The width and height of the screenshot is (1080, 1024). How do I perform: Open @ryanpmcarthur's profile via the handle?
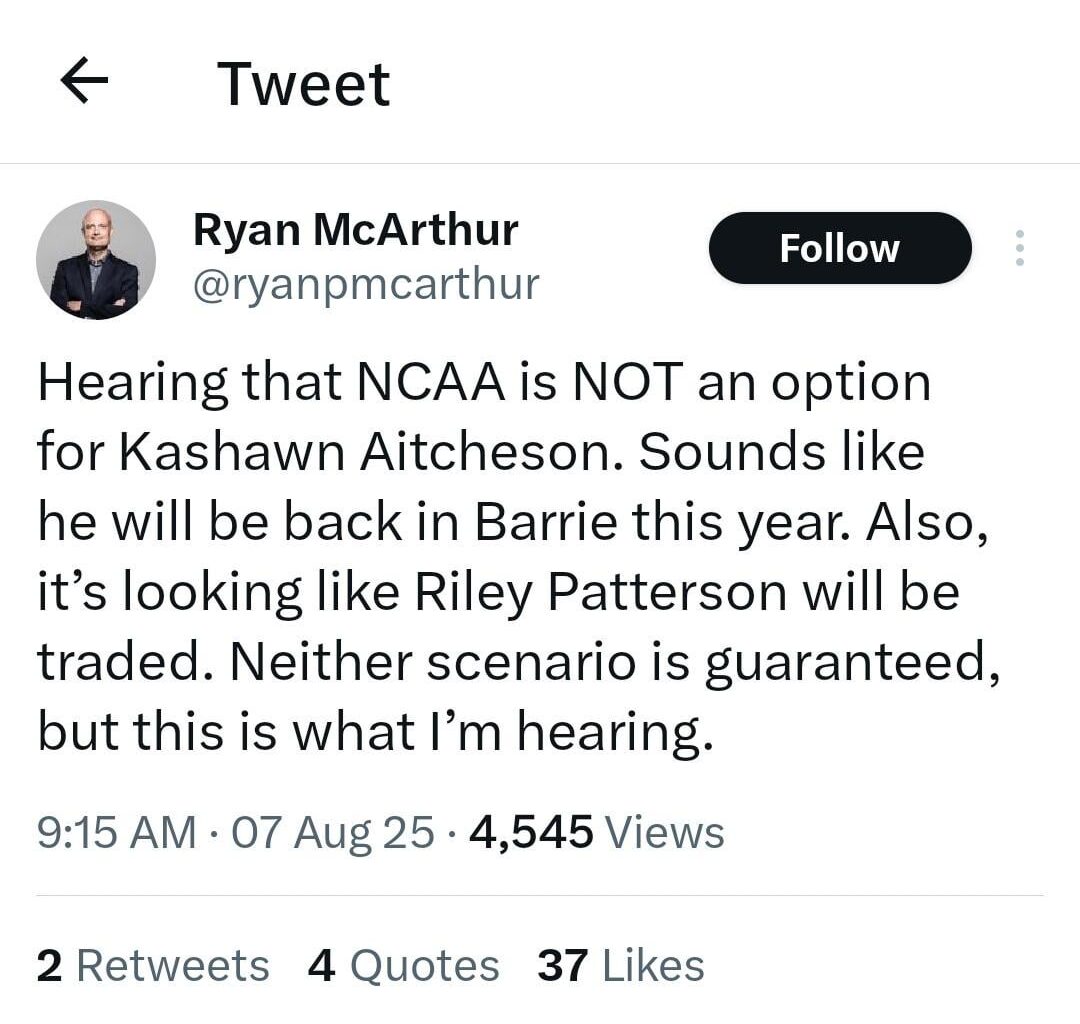click(x=365, y=284)
